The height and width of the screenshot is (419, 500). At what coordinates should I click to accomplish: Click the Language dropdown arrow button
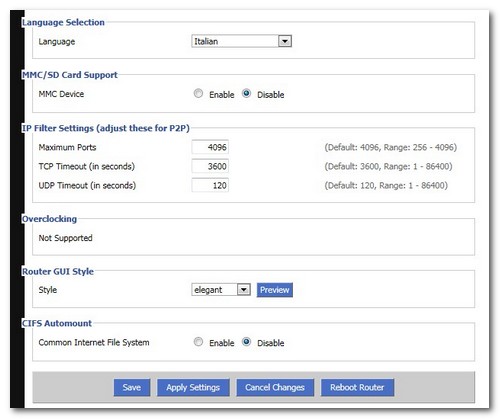coord(285,41)
